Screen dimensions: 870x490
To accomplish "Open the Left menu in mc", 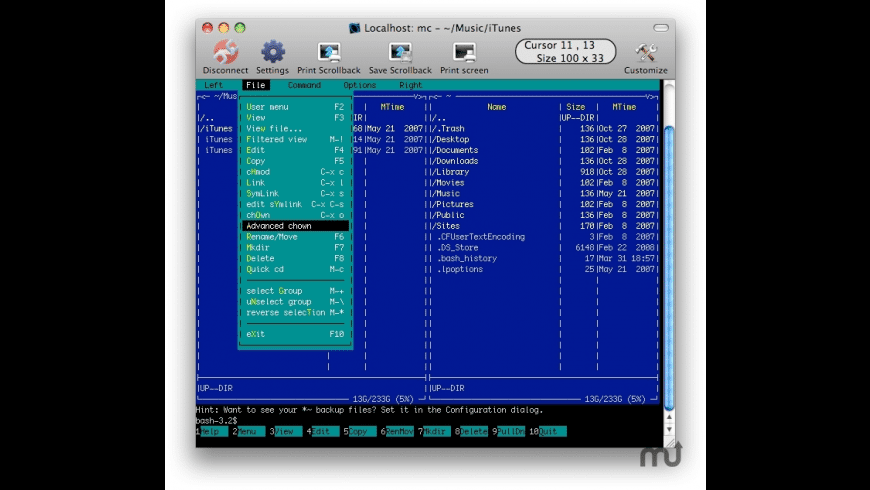I will [x=214, y=85].
